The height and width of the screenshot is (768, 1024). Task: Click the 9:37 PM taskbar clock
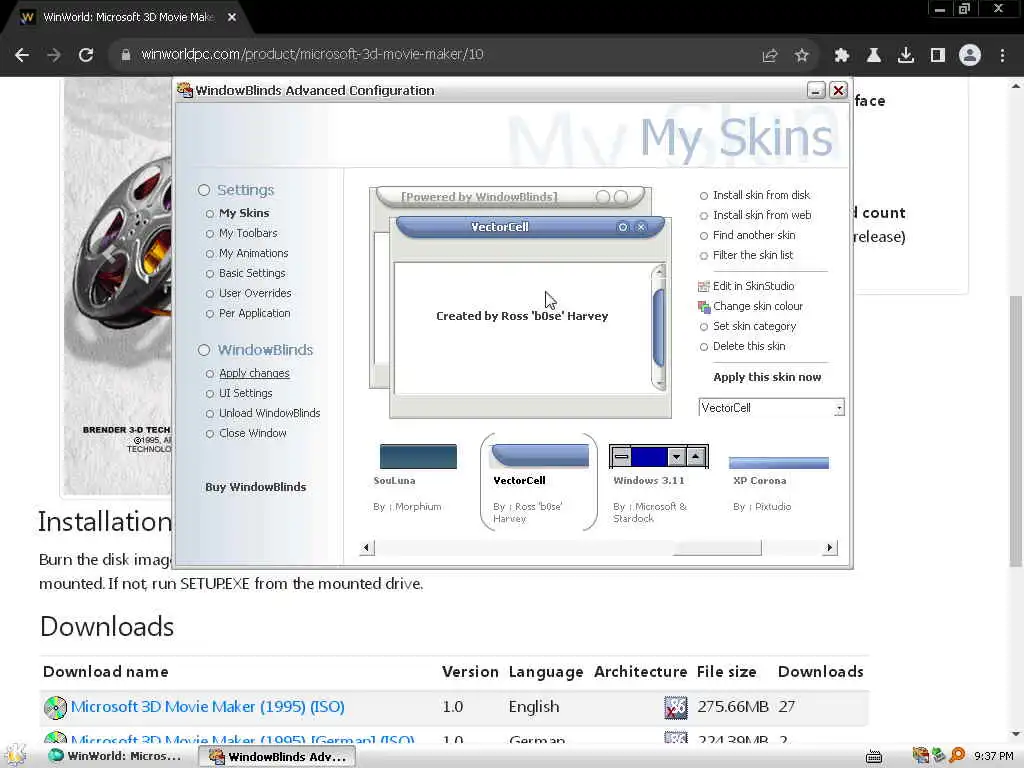[993, 756]
